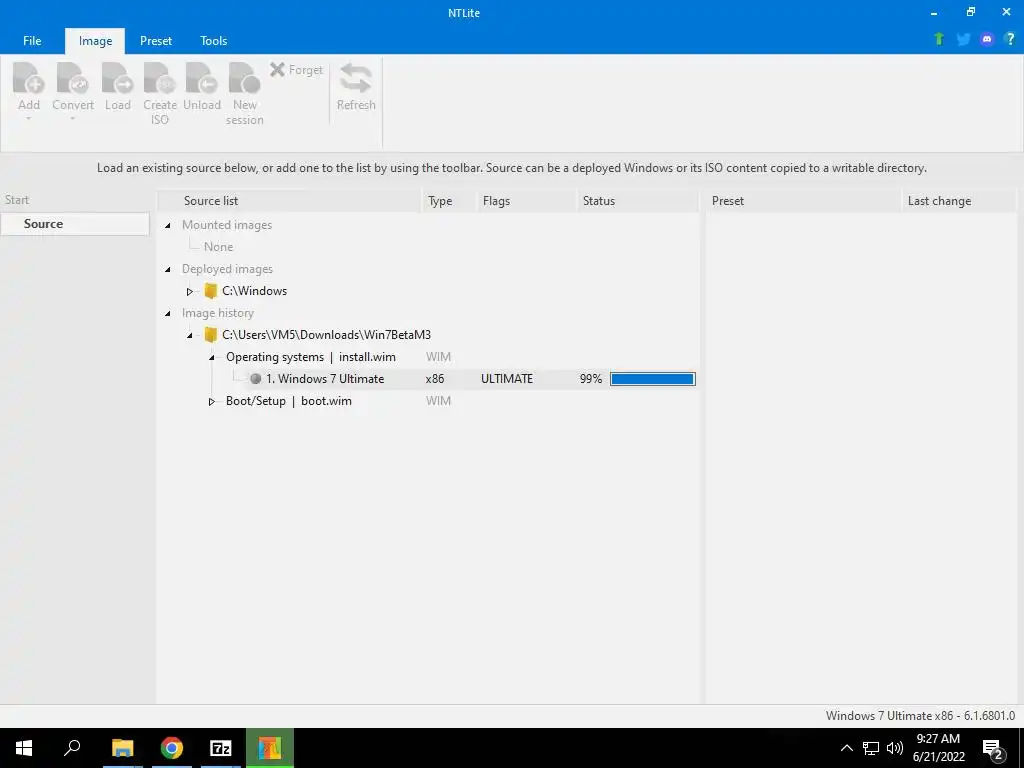
Task: Select Operating systems | install.wim row
Action: (311, 357)
